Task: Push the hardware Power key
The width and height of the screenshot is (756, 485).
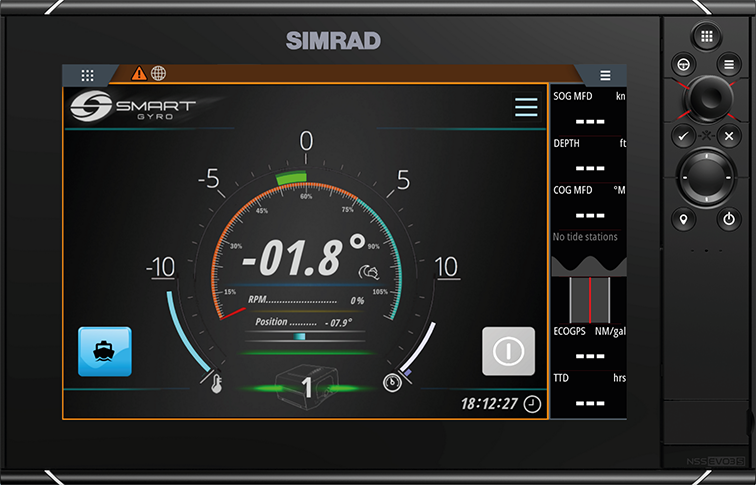Action: click(729, 219)
